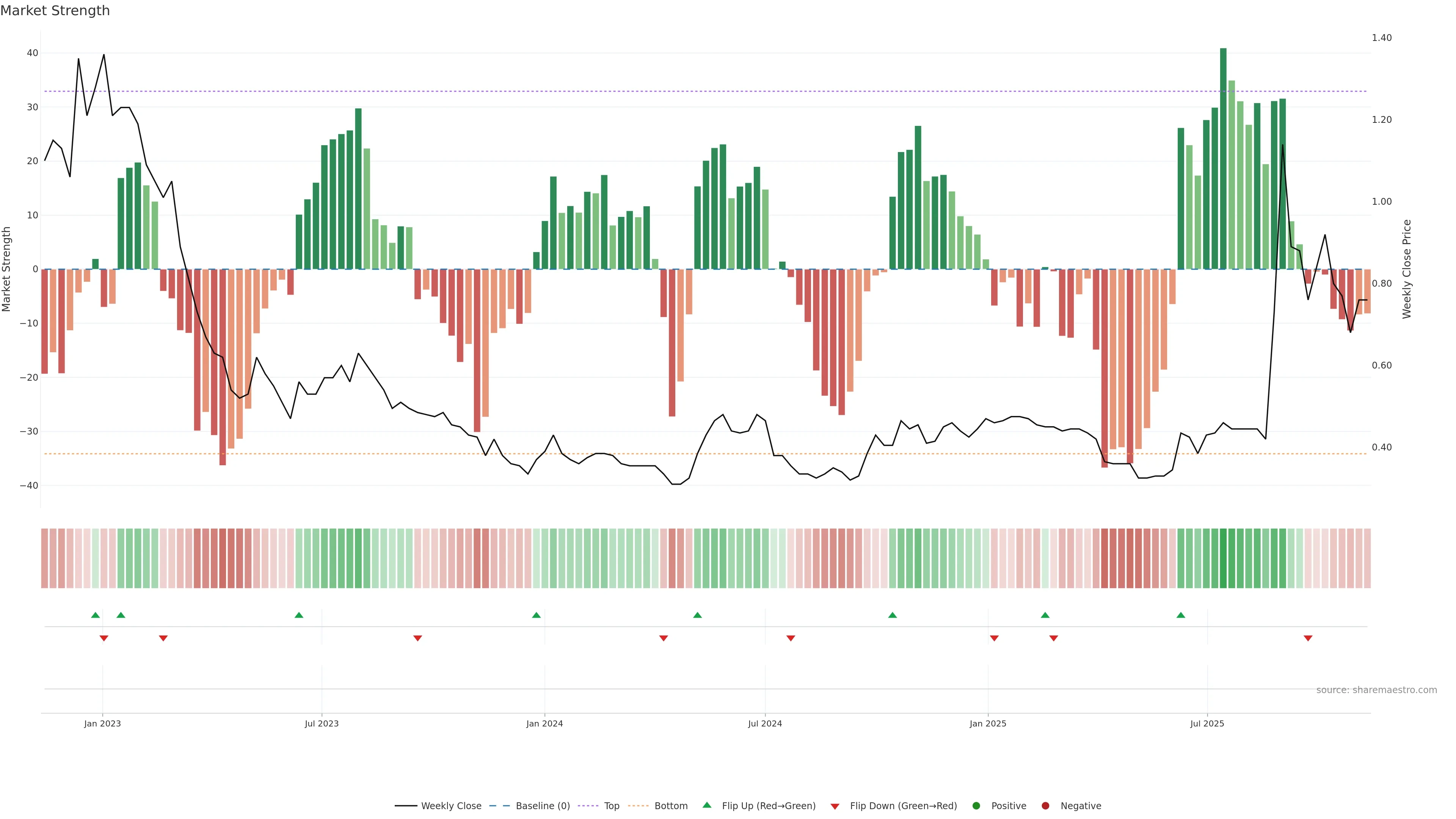
Task: Click the rightmost red flip-down triangle marker
Action: (x=1308, y=638)
